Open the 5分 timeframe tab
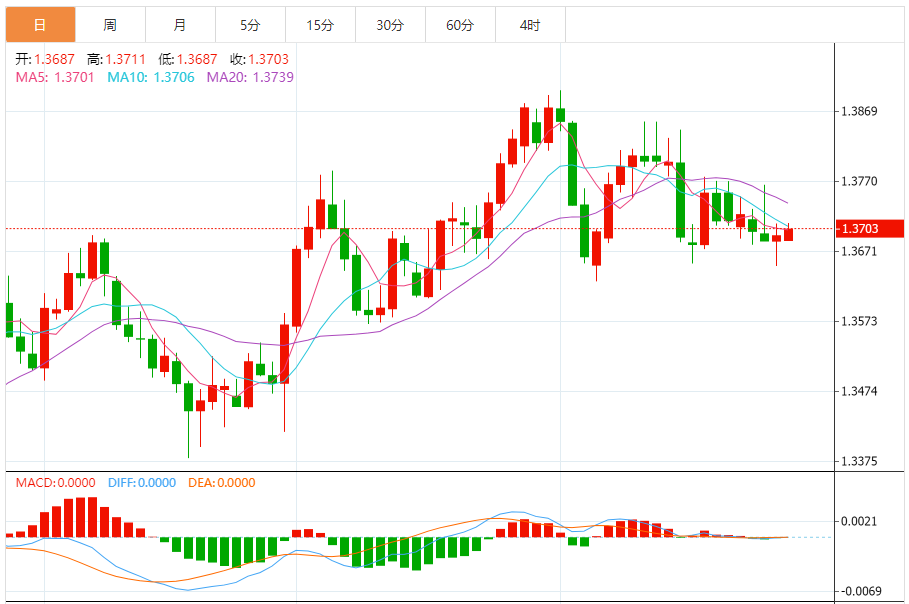 click(x=250, y=25)
